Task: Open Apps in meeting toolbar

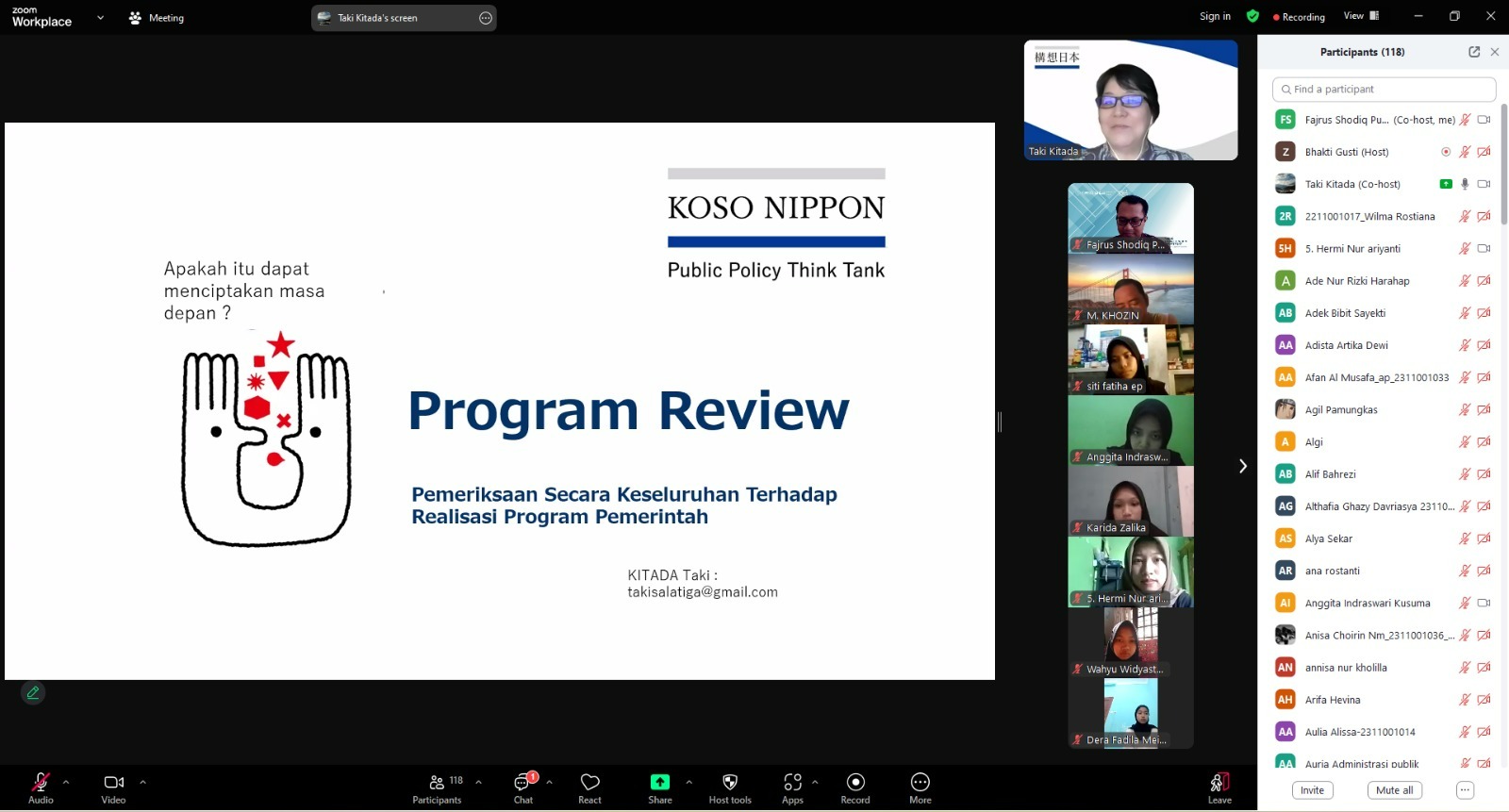Action: pos(792,787)
